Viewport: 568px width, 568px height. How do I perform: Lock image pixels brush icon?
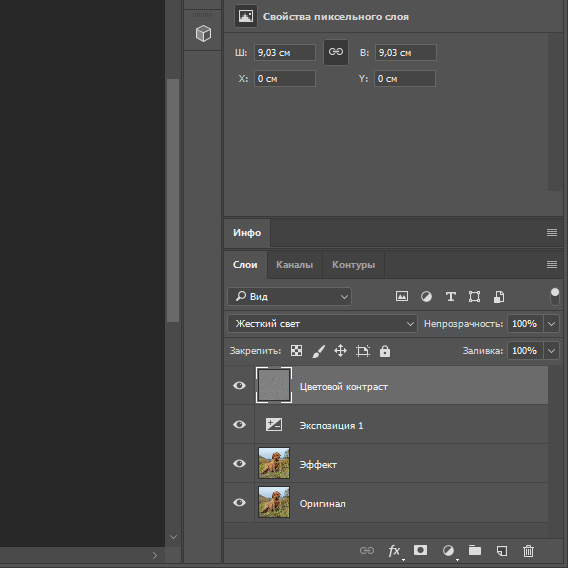[x=318, y=351]
